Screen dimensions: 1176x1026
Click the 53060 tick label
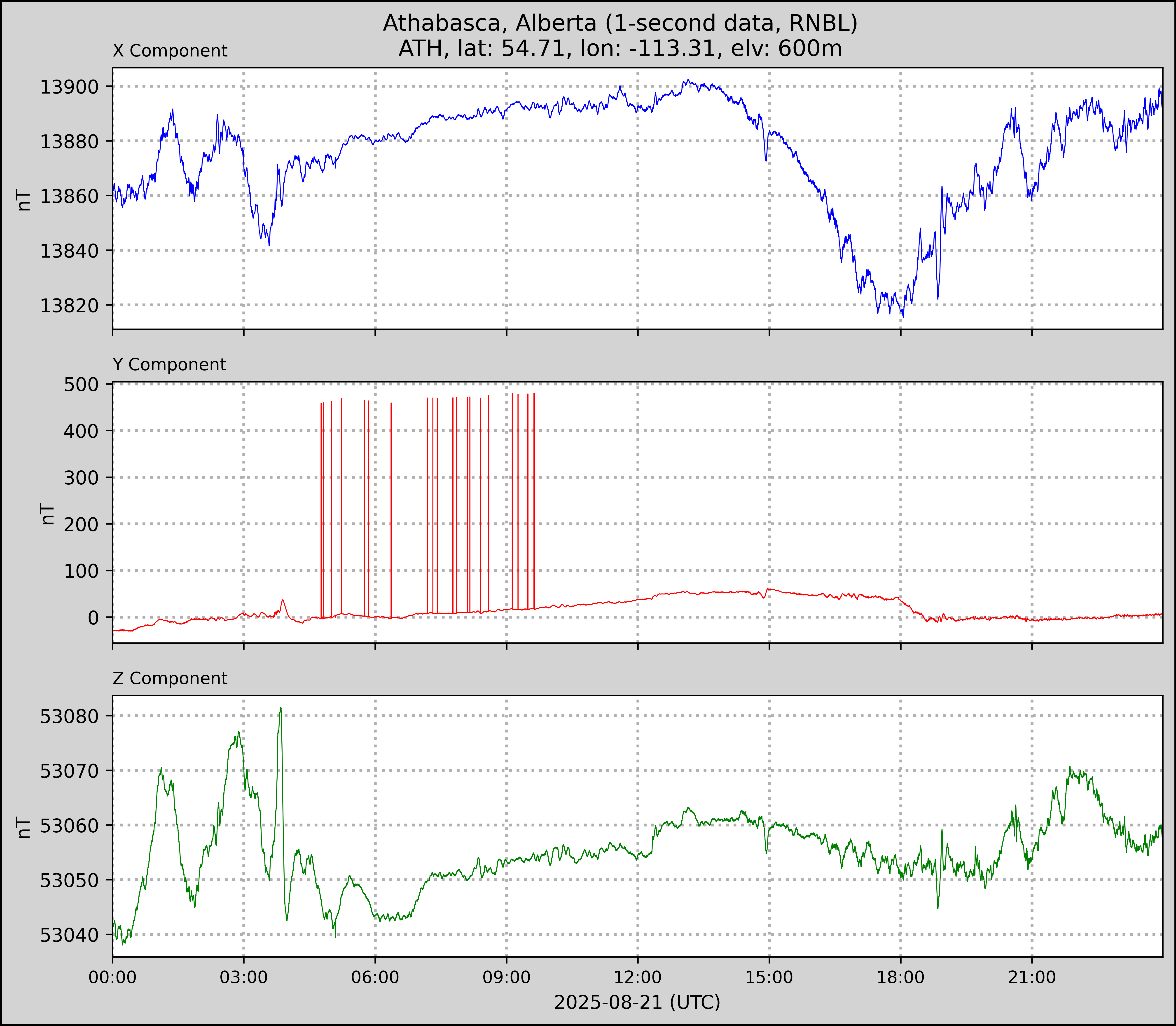[x=69, y=826]
